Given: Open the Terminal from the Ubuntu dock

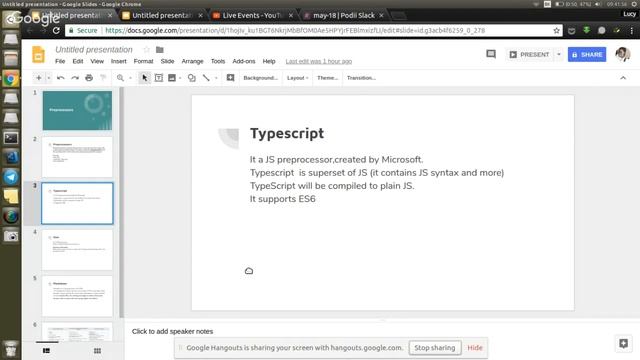Looking at the screenshot, I should [11, 138].
